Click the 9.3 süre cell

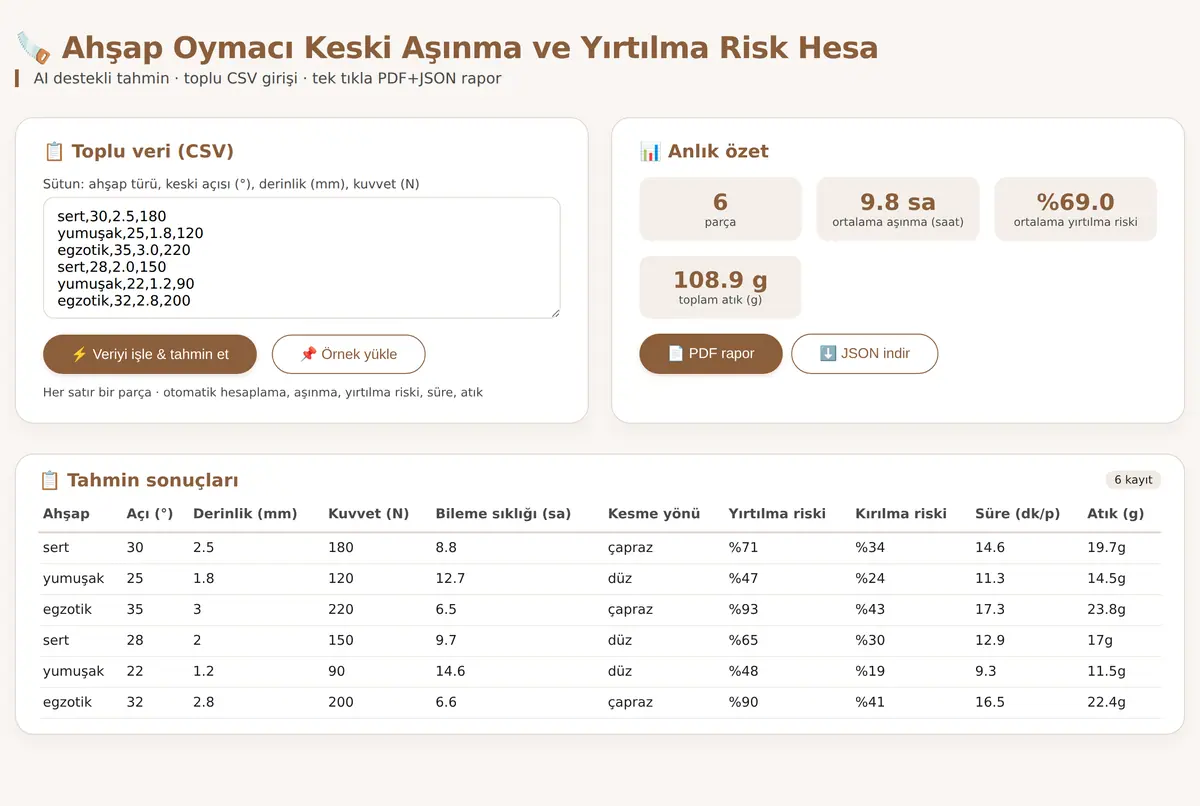coord(986,671)
